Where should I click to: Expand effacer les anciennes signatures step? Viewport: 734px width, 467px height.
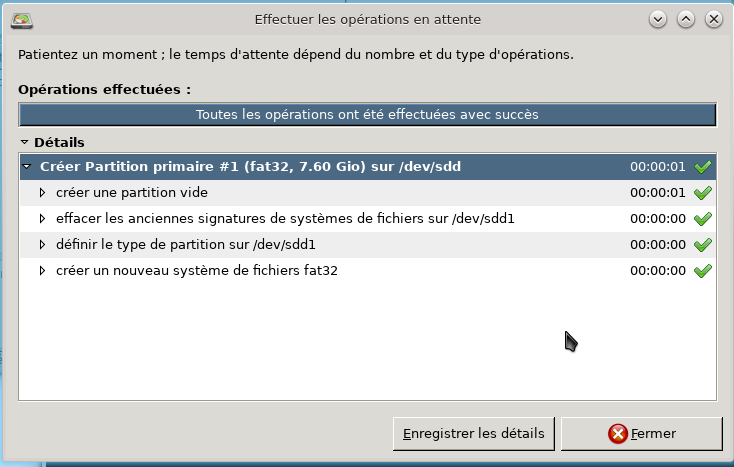(x=43, y=219)
